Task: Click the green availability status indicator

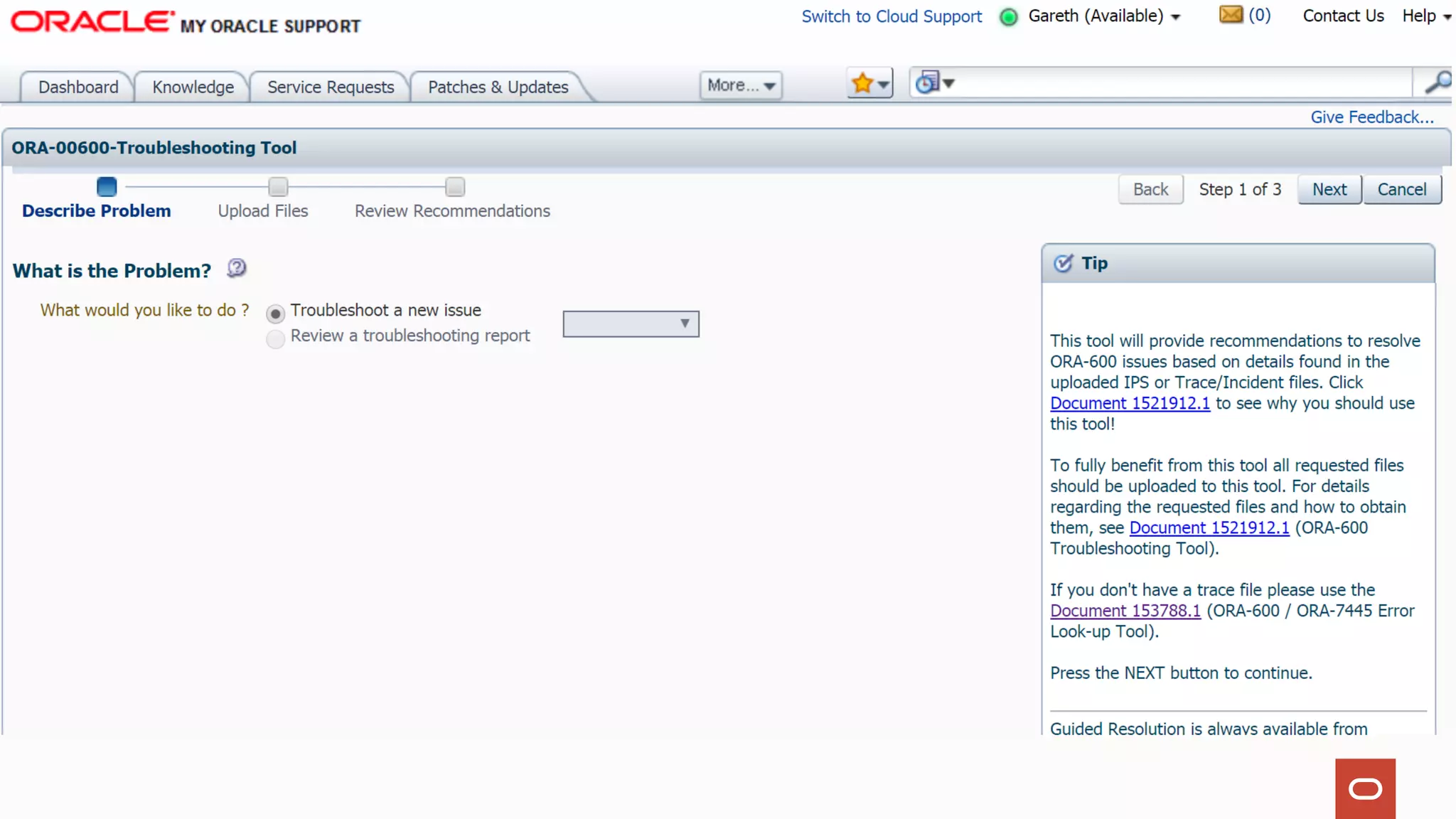Action: (x=1008, y=17)
